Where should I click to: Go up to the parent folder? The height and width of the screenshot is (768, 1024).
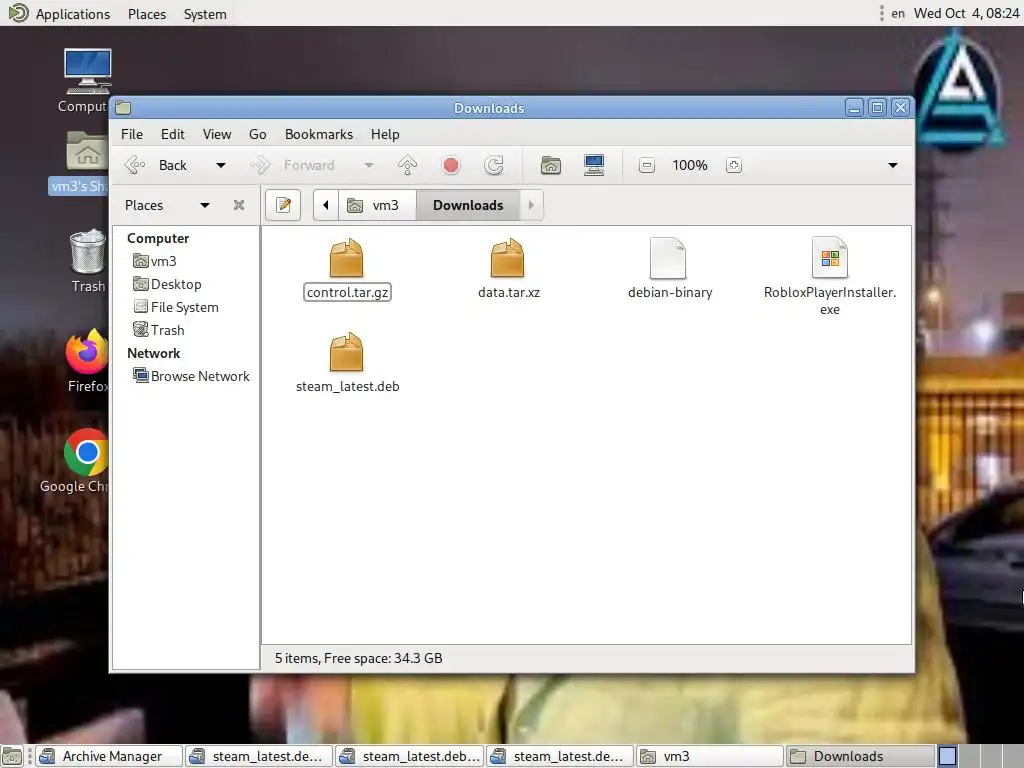[408, 165]
